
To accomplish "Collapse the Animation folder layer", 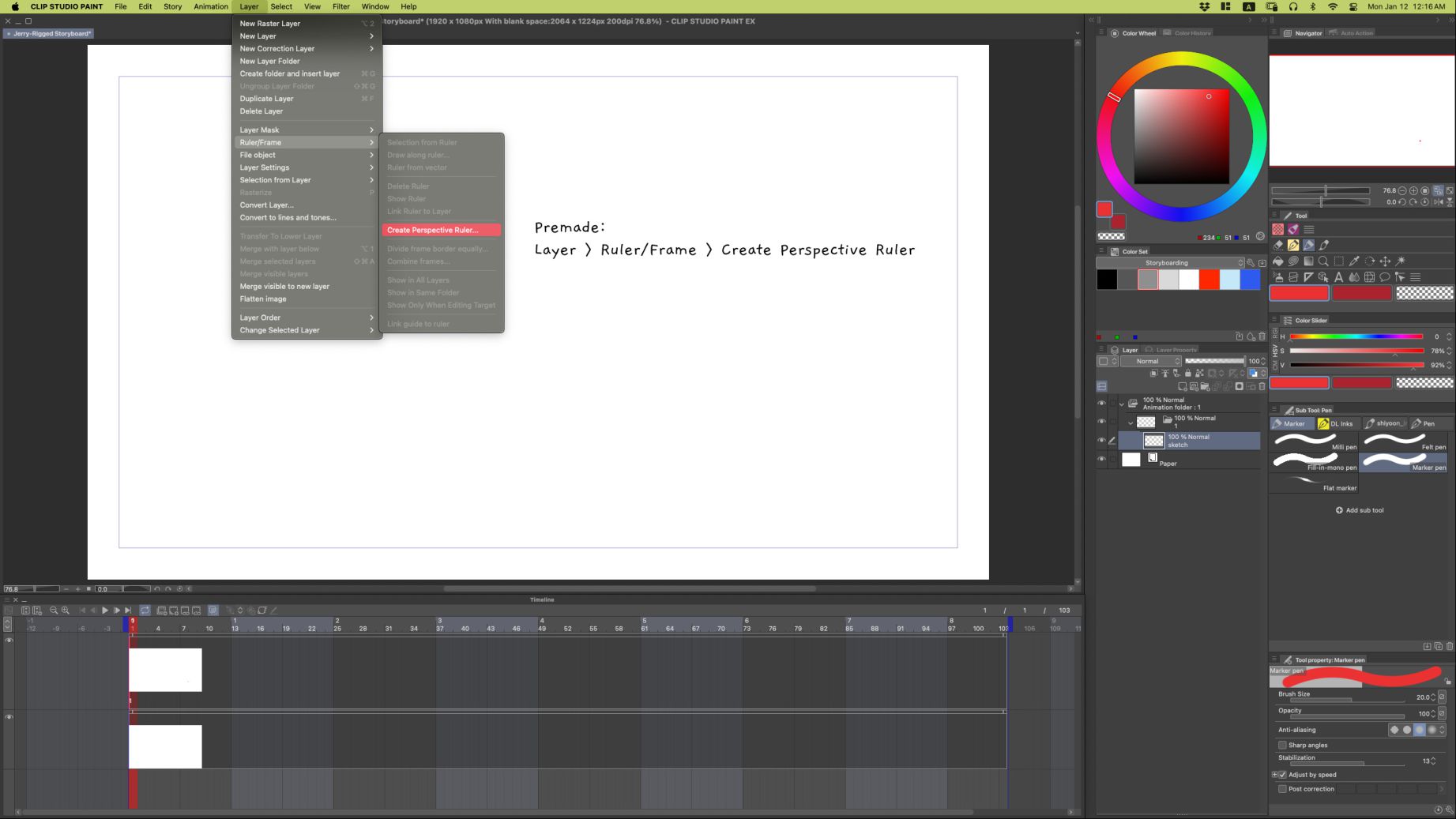I will pyautogui.click(x=1121, y=404).
